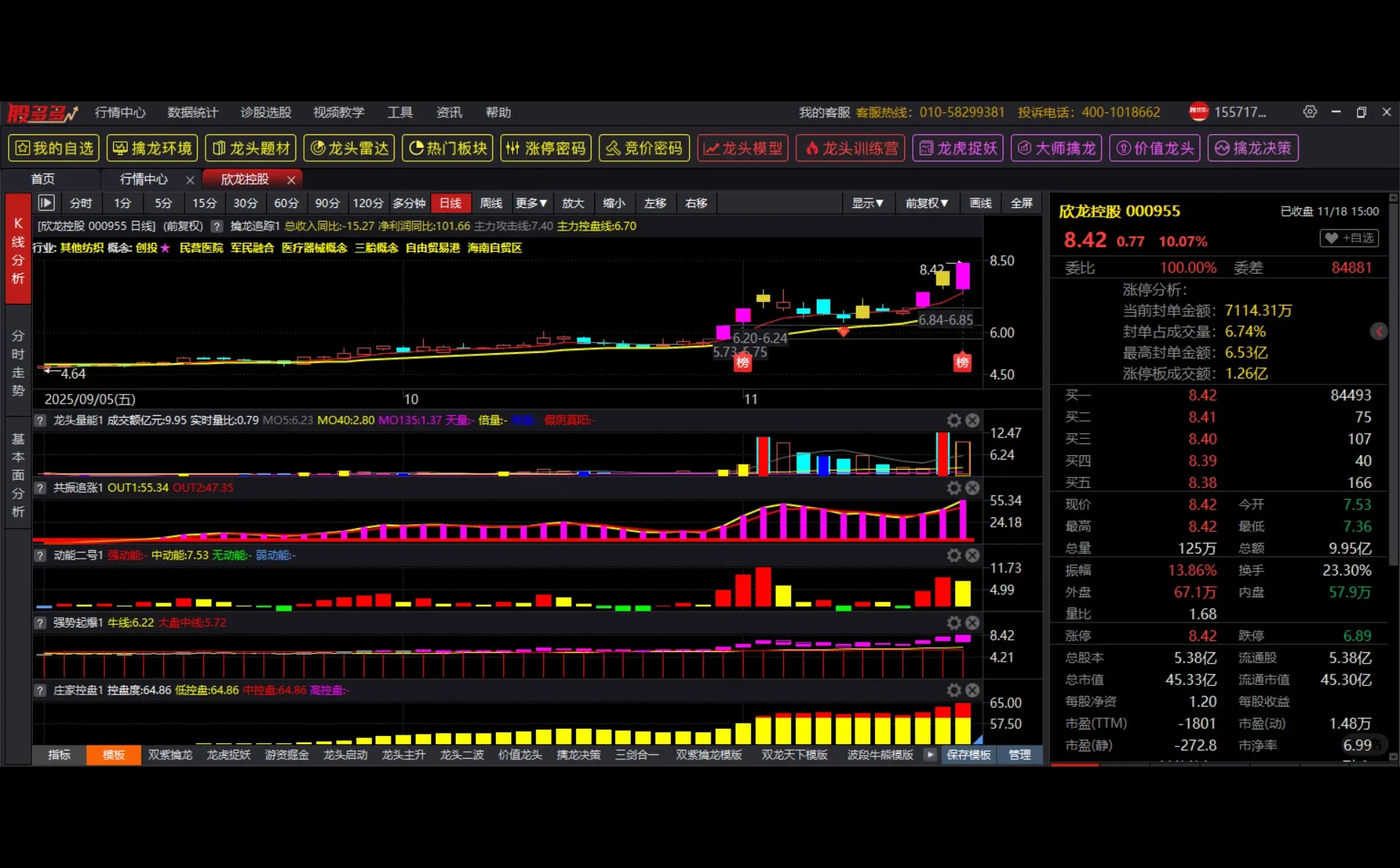Expand the 更多 period dropdown
1400x868 pixels.
pos(531,203)
